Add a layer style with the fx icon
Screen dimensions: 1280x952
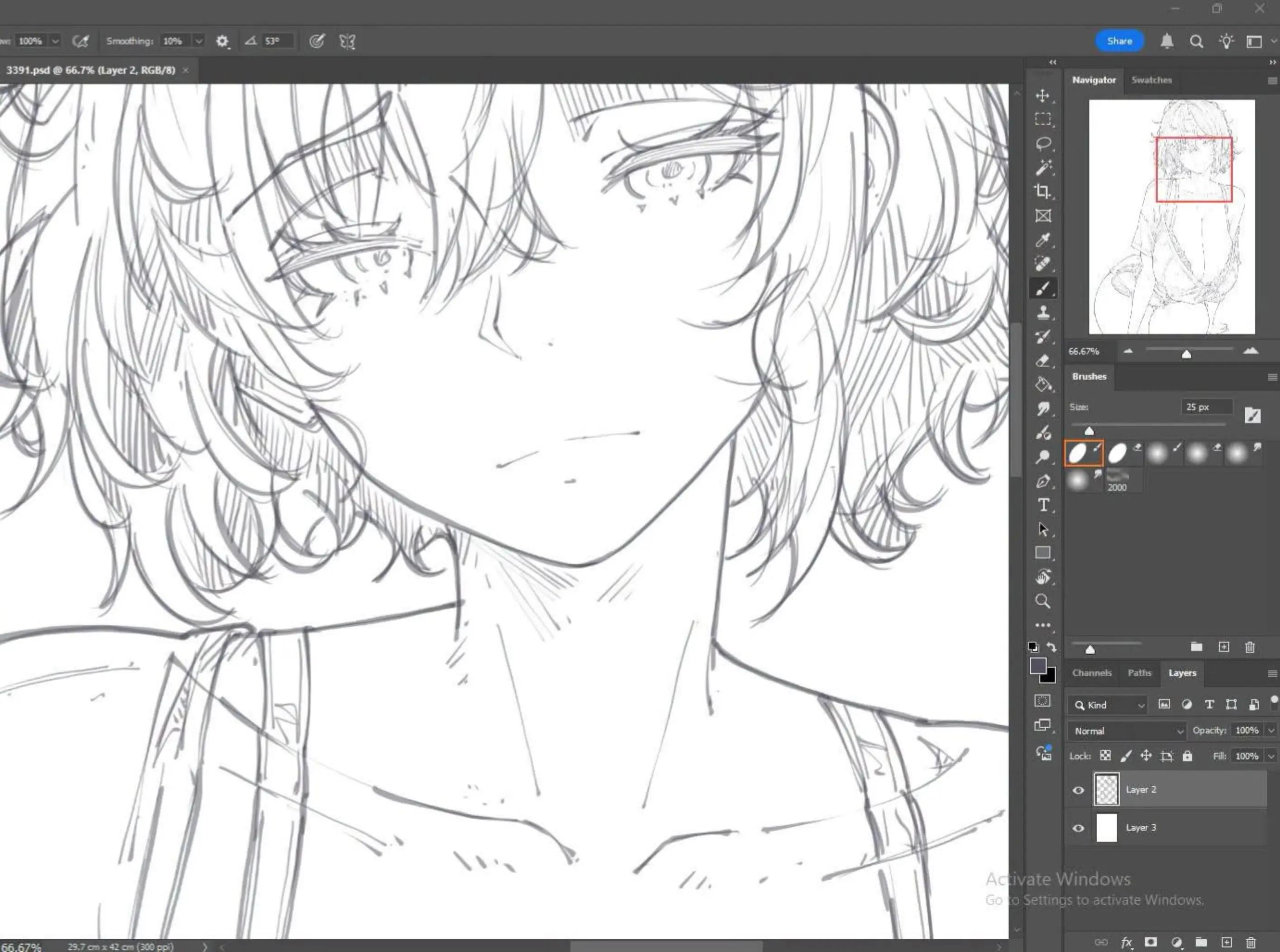coord(1126,943)
